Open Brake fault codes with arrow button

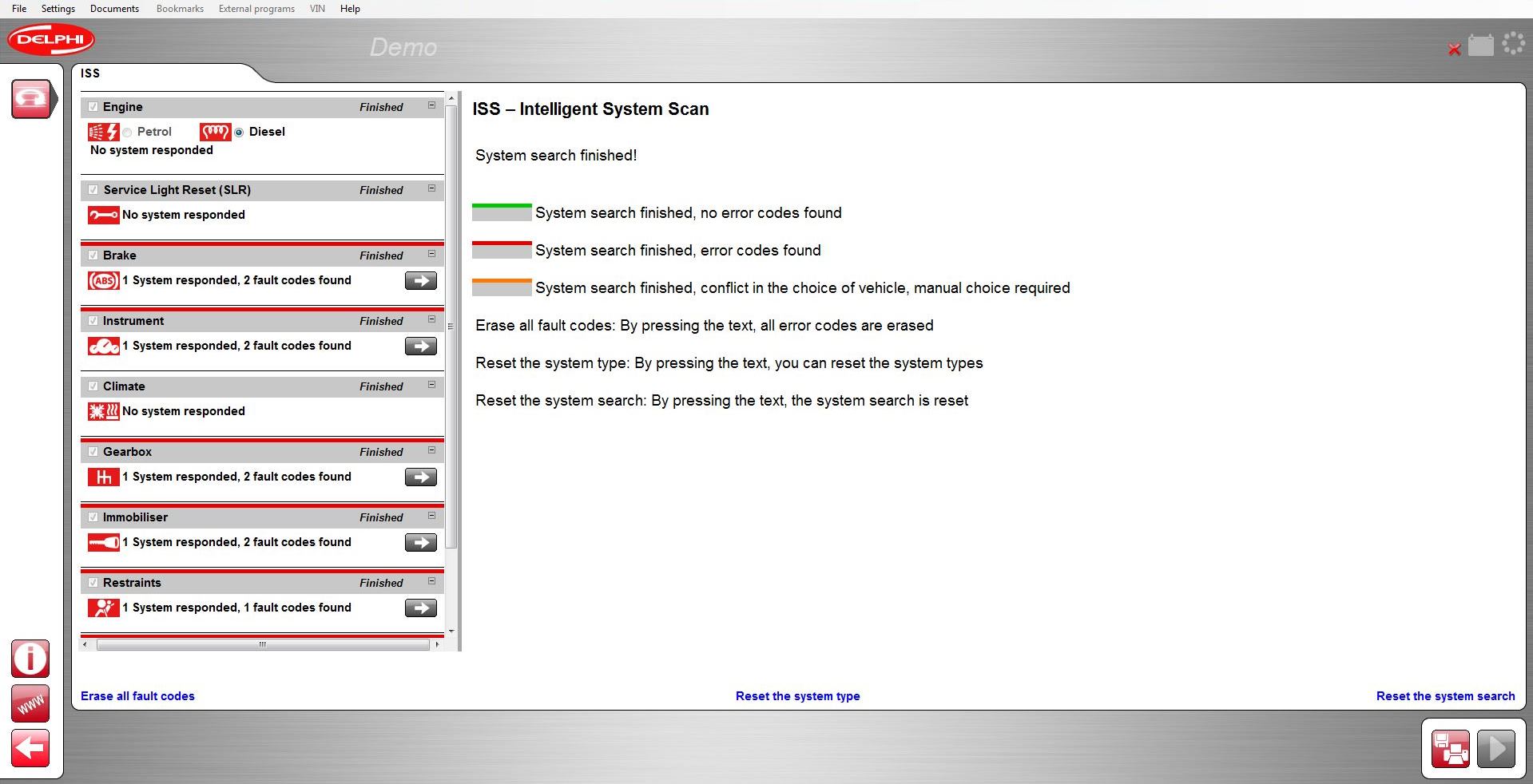coord(420,281)
